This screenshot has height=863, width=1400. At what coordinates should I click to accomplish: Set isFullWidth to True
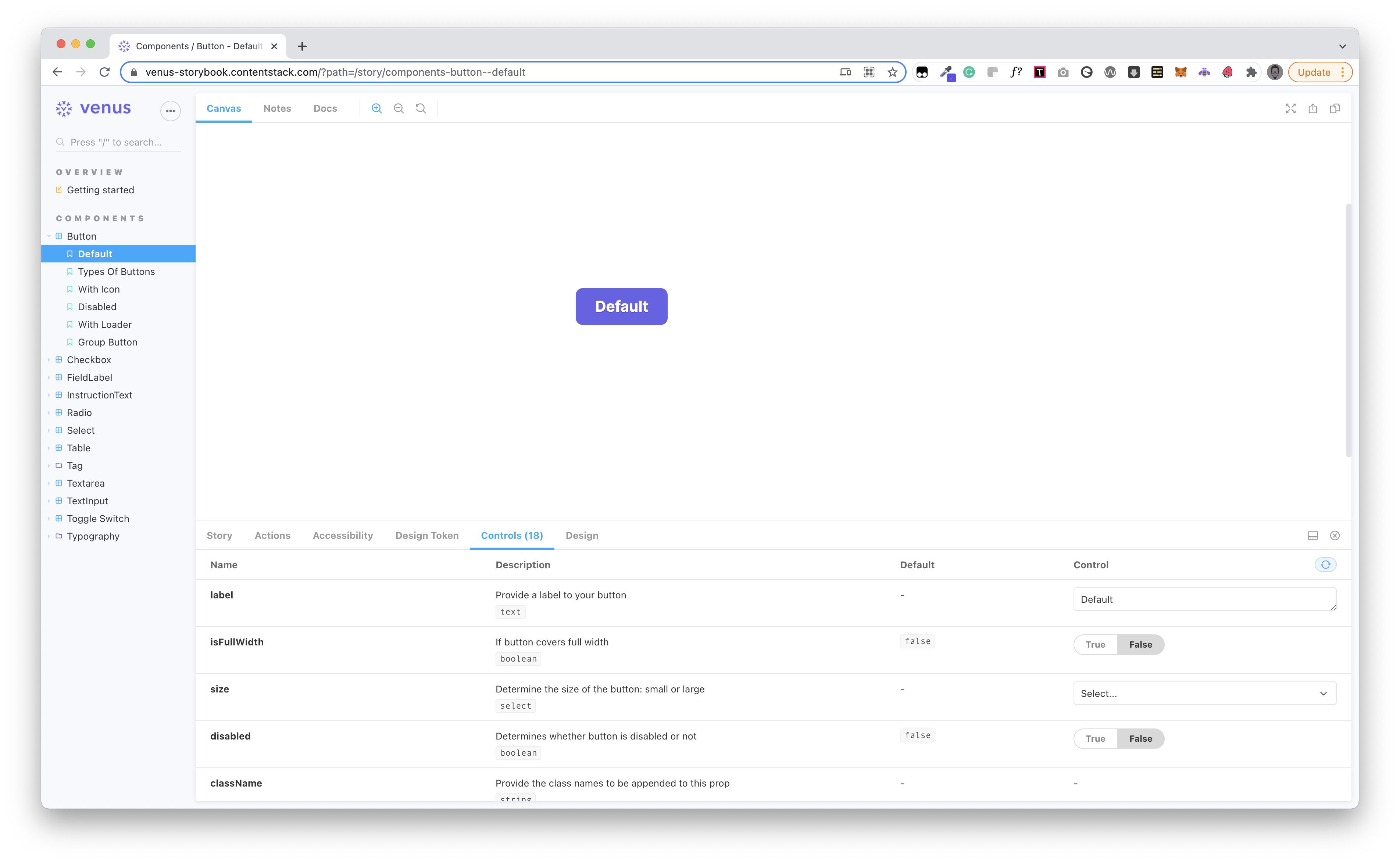pos(1095,644)
